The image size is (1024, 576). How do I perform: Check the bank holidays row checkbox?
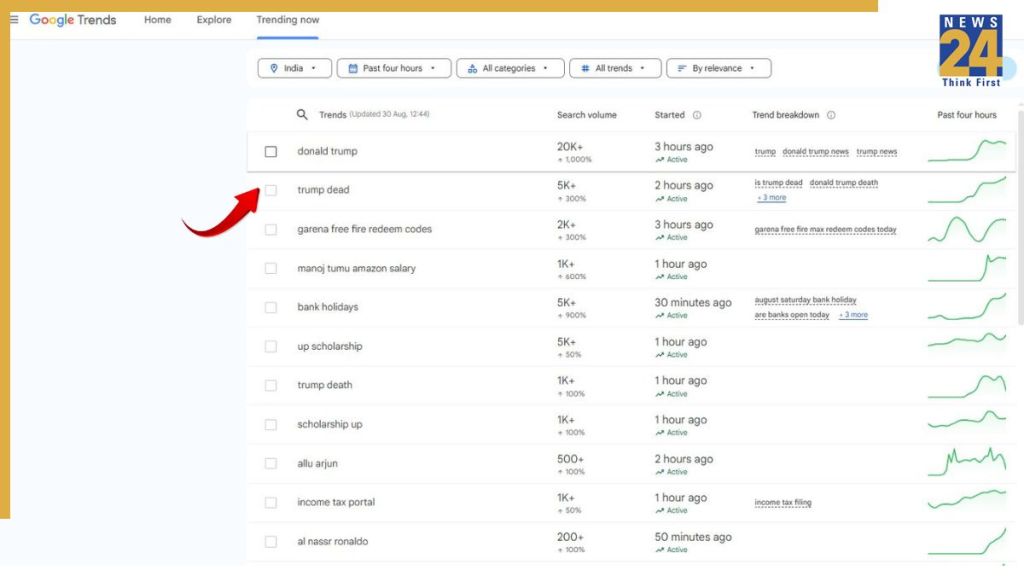(271, 308)
